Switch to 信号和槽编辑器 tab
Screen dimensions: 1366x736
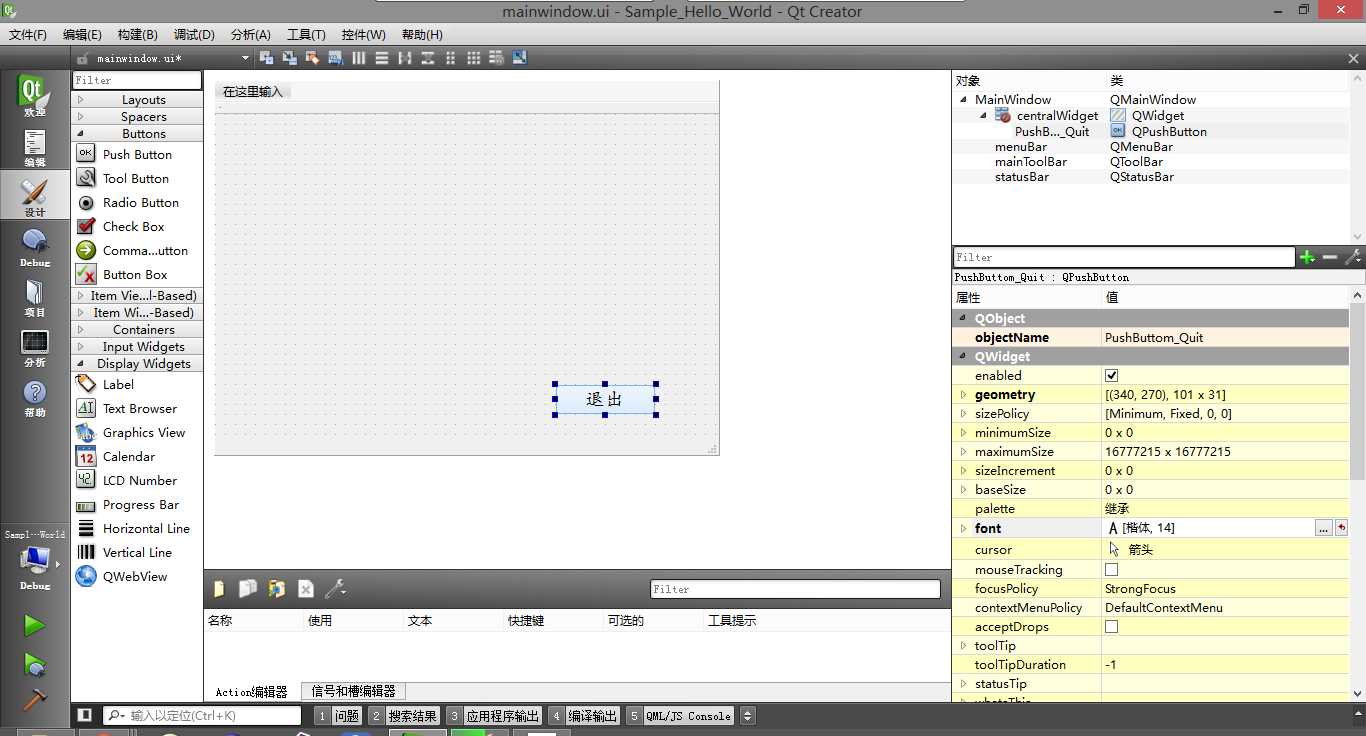[354, 691]
